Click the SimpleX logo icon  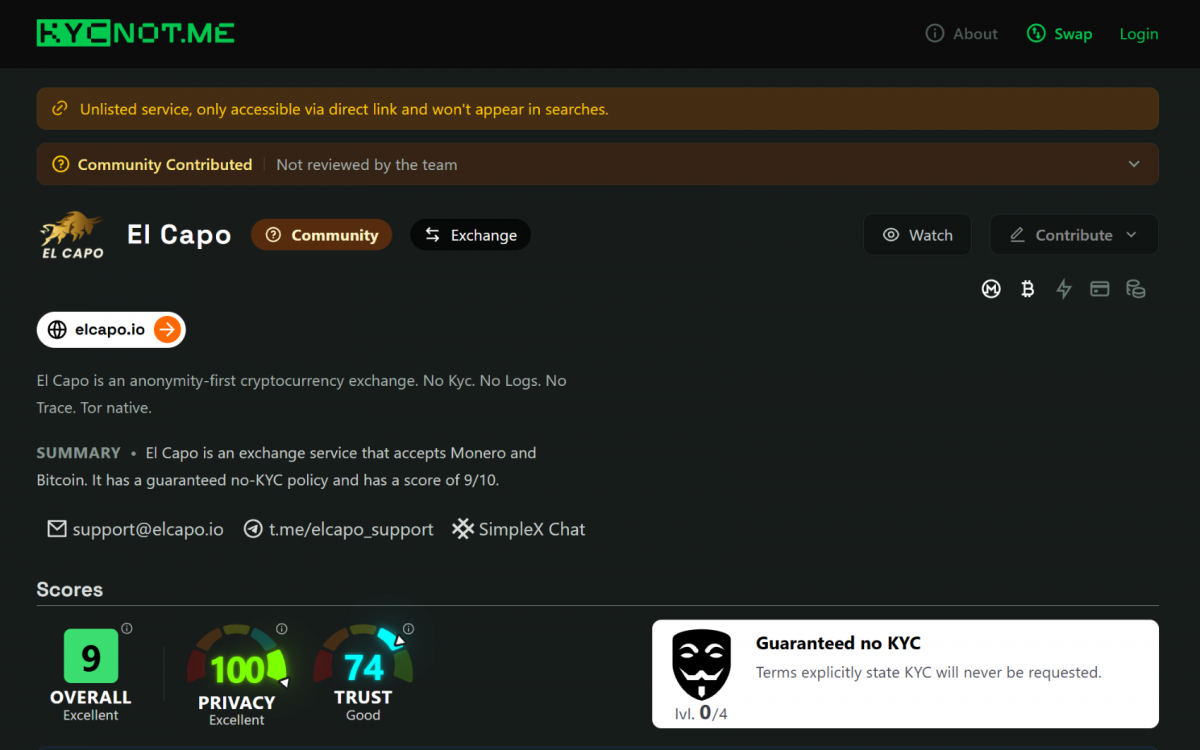pos(462,529)
